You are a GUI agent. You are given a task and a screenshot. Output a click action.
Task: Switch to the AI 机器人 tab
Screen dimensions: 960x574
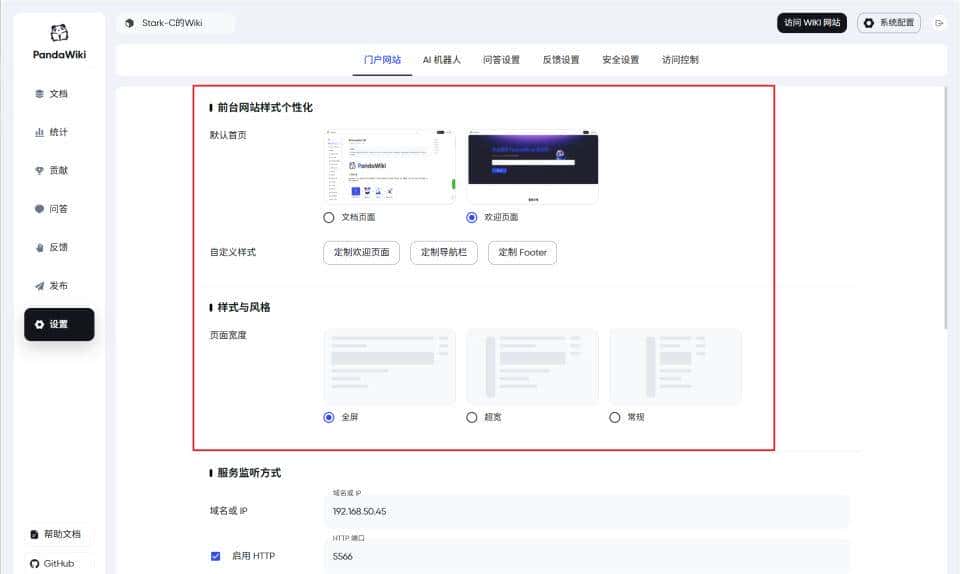tap(441, 60)
